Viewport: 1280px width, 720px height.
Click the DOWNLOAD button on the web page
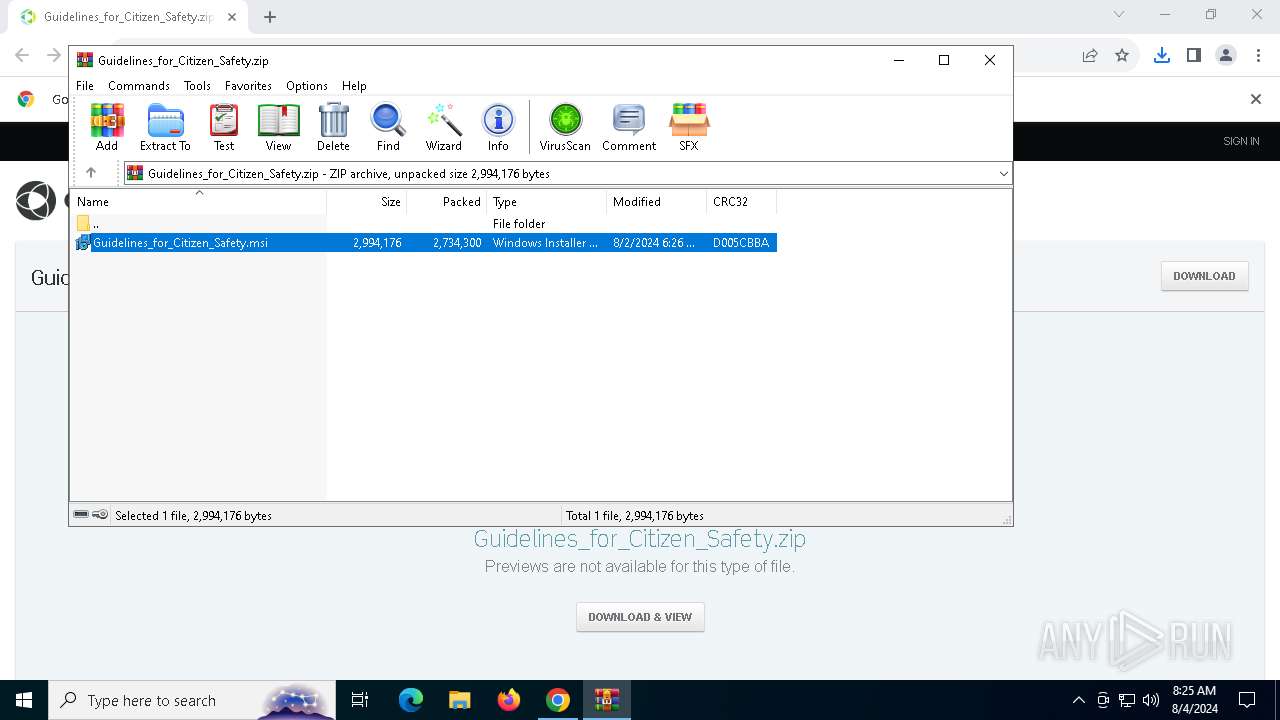1204,276
